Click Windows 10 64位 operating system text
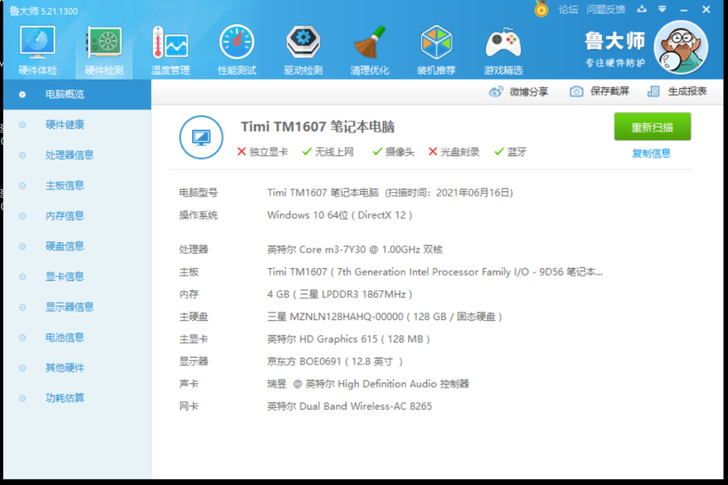 [x=339, y=215]
